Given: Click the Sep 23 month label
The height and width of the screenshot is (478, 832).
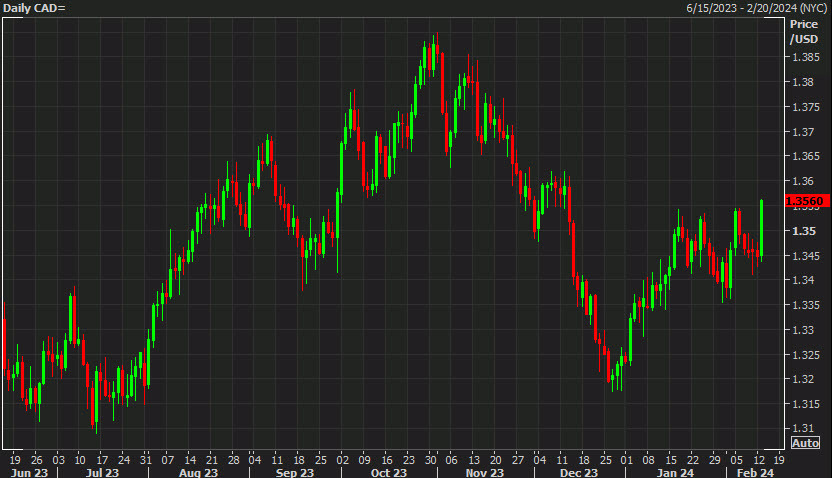Looking at the screenshot, I should click(294, 472).
